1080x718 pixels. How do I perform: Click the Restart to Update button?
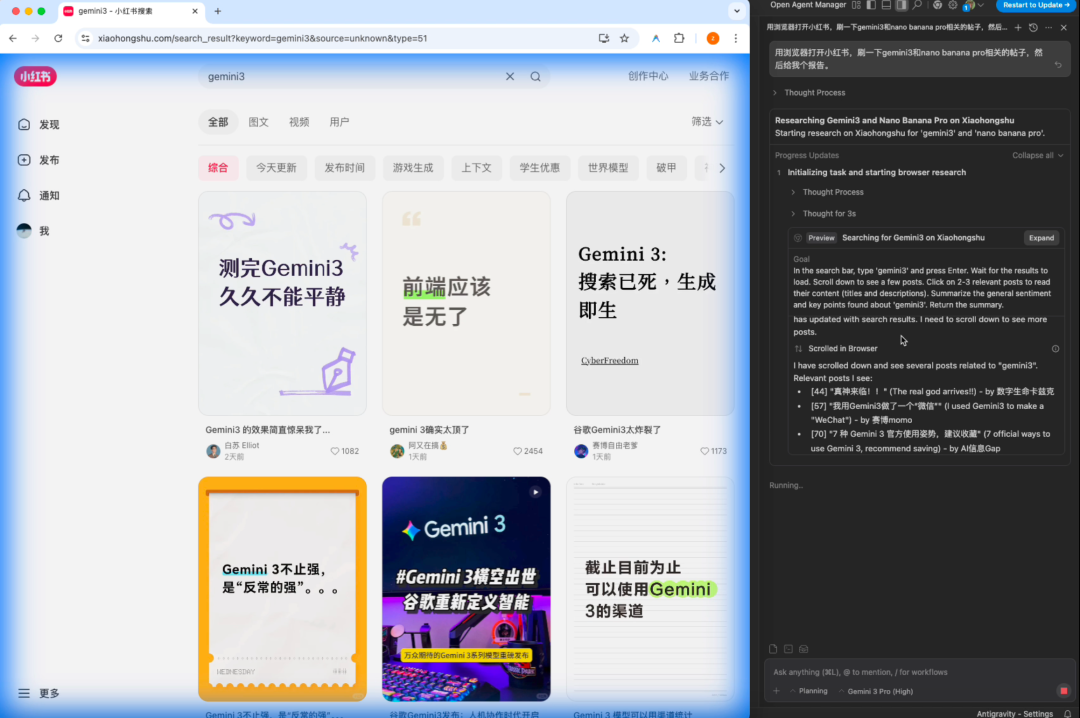[1037, 5]
